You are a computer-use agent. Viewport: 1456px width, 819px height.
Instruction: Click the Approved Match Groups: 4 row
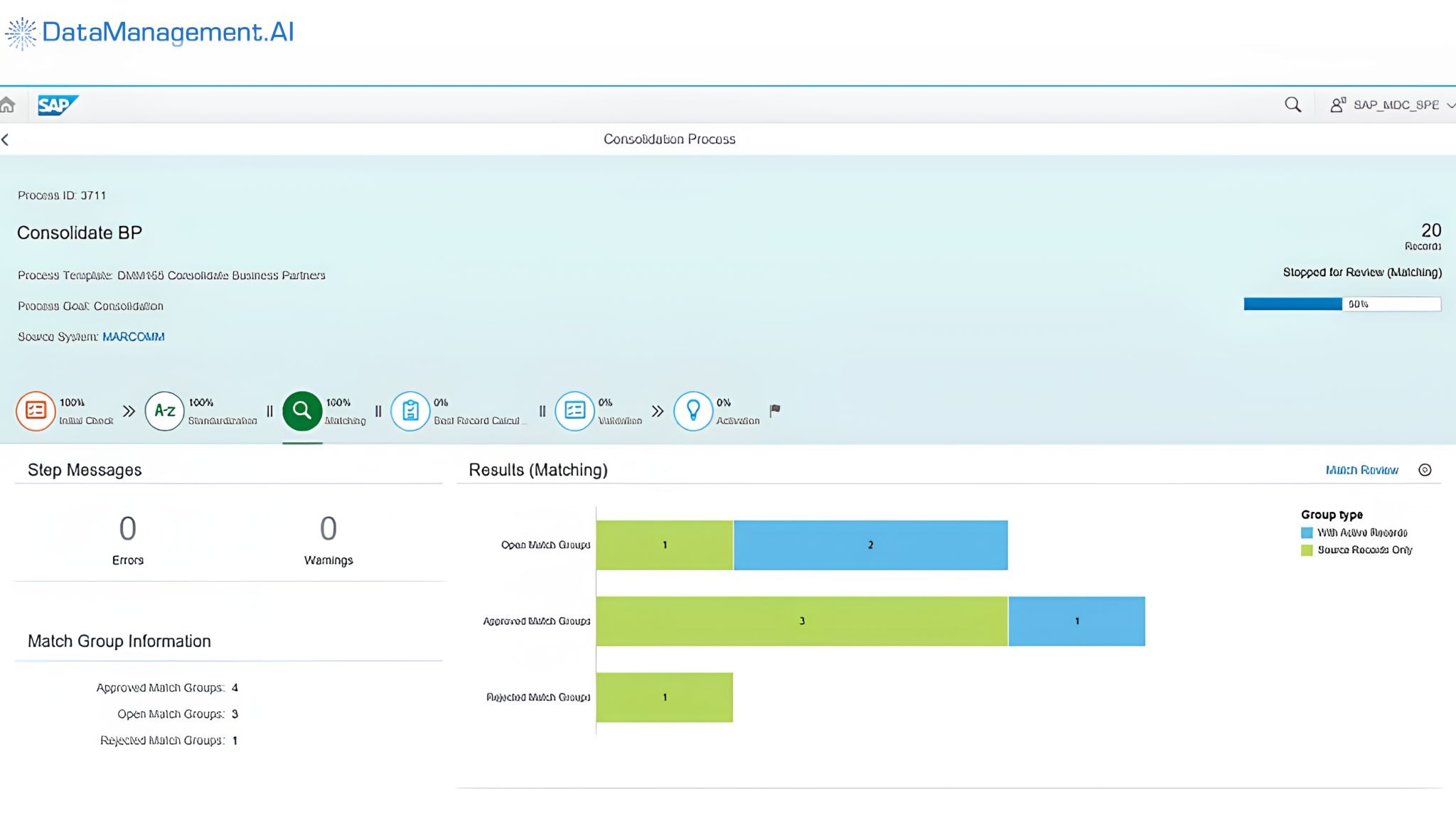pyautogui.click(x=167, y=688)
